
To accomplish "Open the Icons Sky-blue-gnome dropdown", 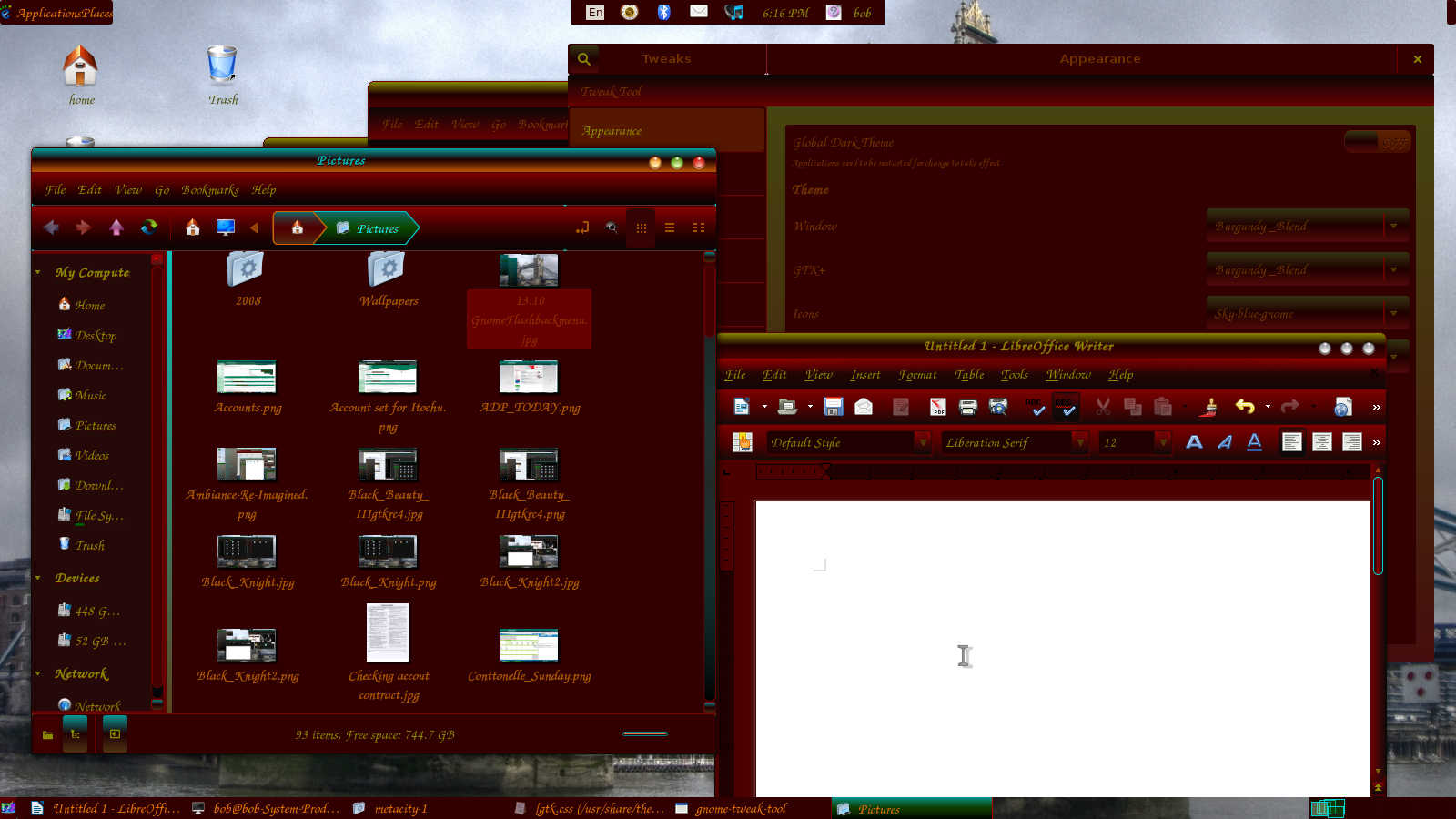I will click(1308, 313).
